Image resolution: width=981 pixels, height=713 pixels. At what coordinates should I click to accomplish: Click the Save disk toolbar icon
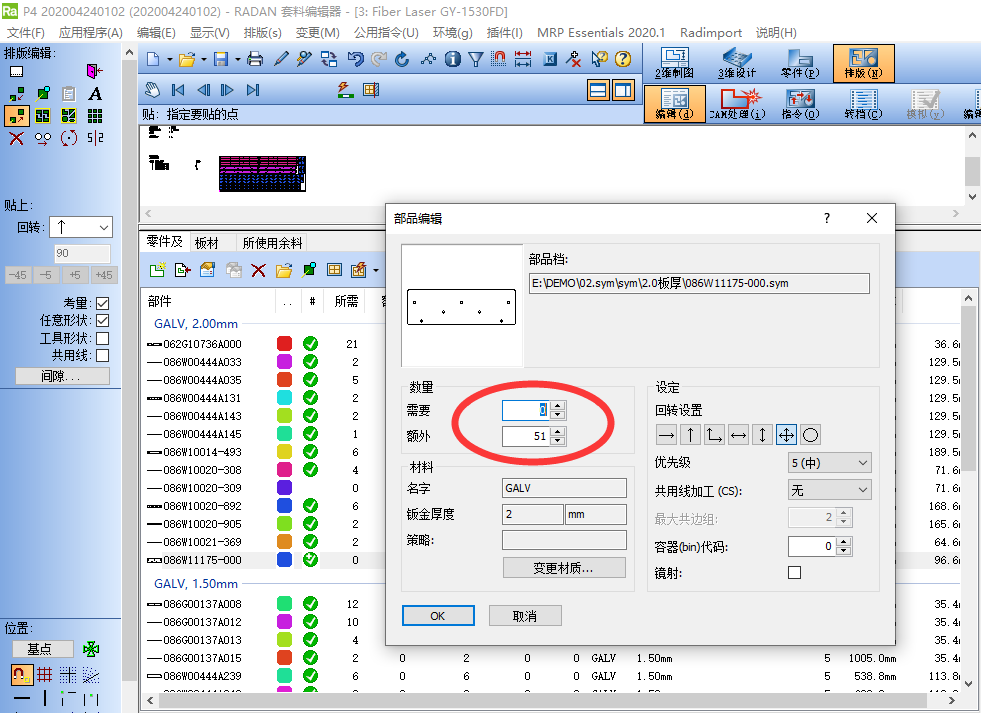(221, 59)
